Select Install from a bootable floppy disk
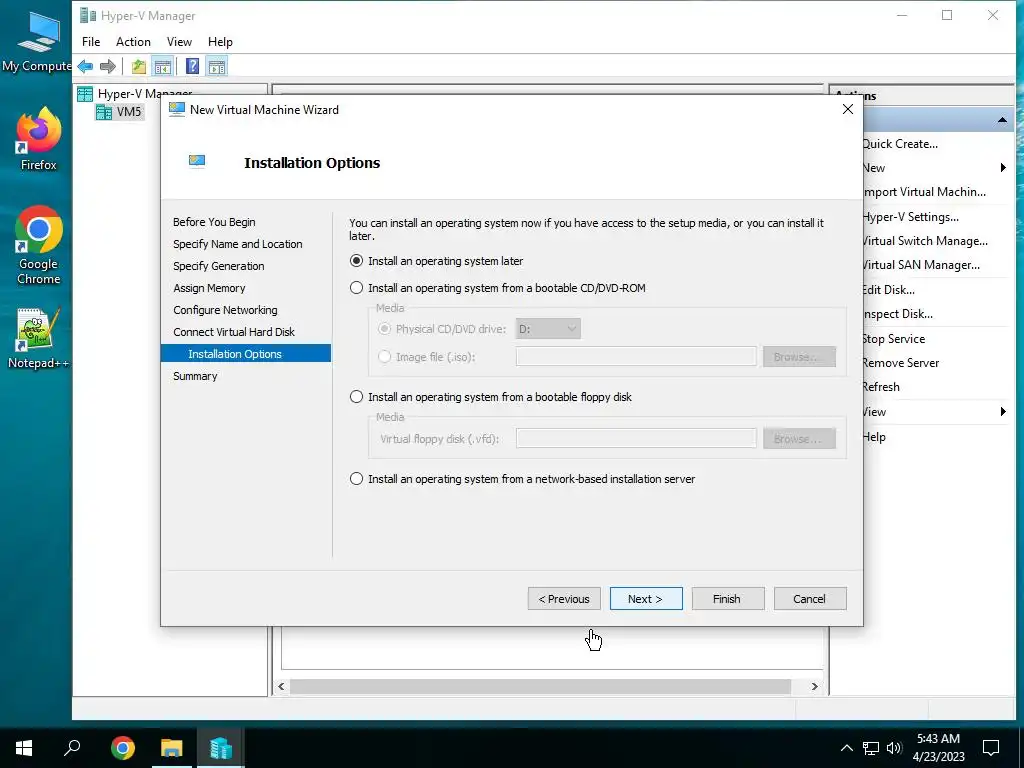The height and width of the screenshot is (768, 1024). (356, 397)
